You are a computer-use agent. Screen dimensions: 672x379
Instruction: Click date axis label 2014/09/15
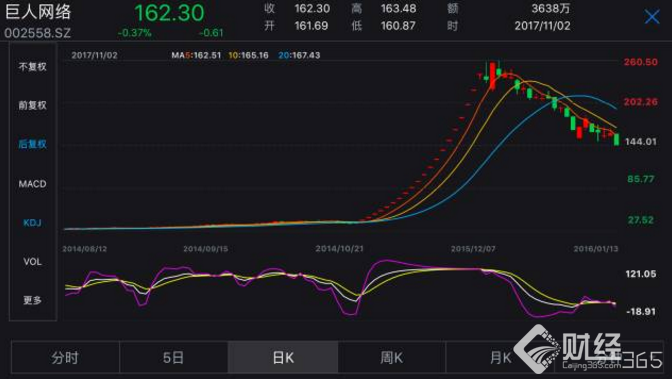(206, 249)
